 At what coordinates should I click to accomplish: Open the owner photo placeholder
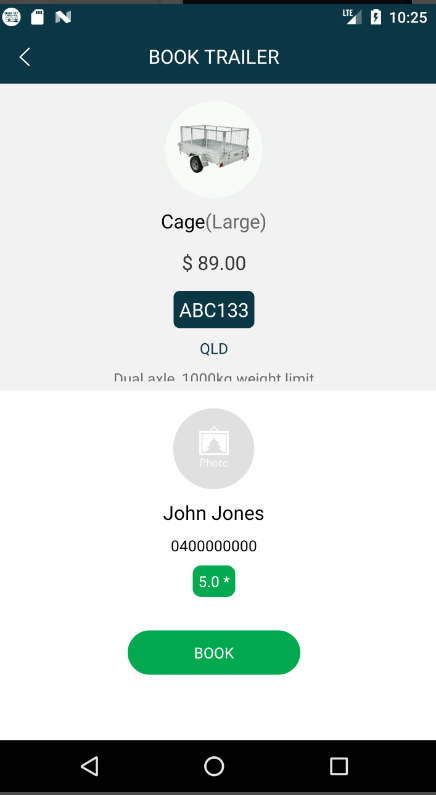(213, 449)
